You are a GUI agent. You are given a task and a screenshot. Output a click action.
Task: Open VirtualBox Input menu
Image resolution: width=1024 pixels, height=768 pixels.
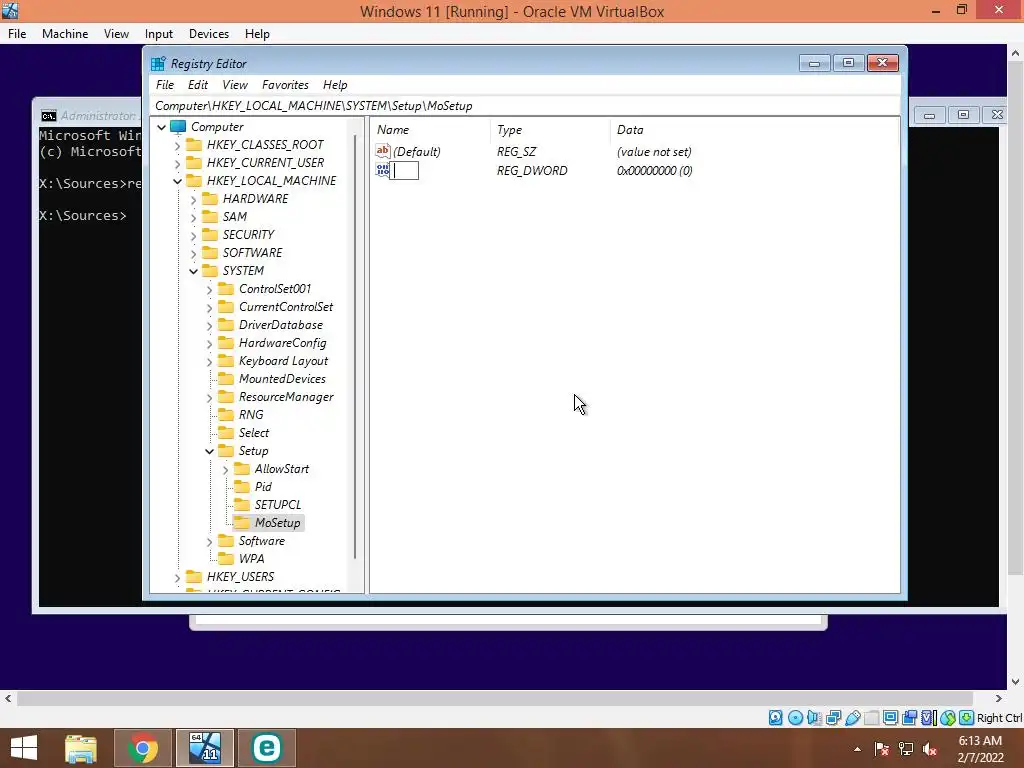click(x=159, y=34)
